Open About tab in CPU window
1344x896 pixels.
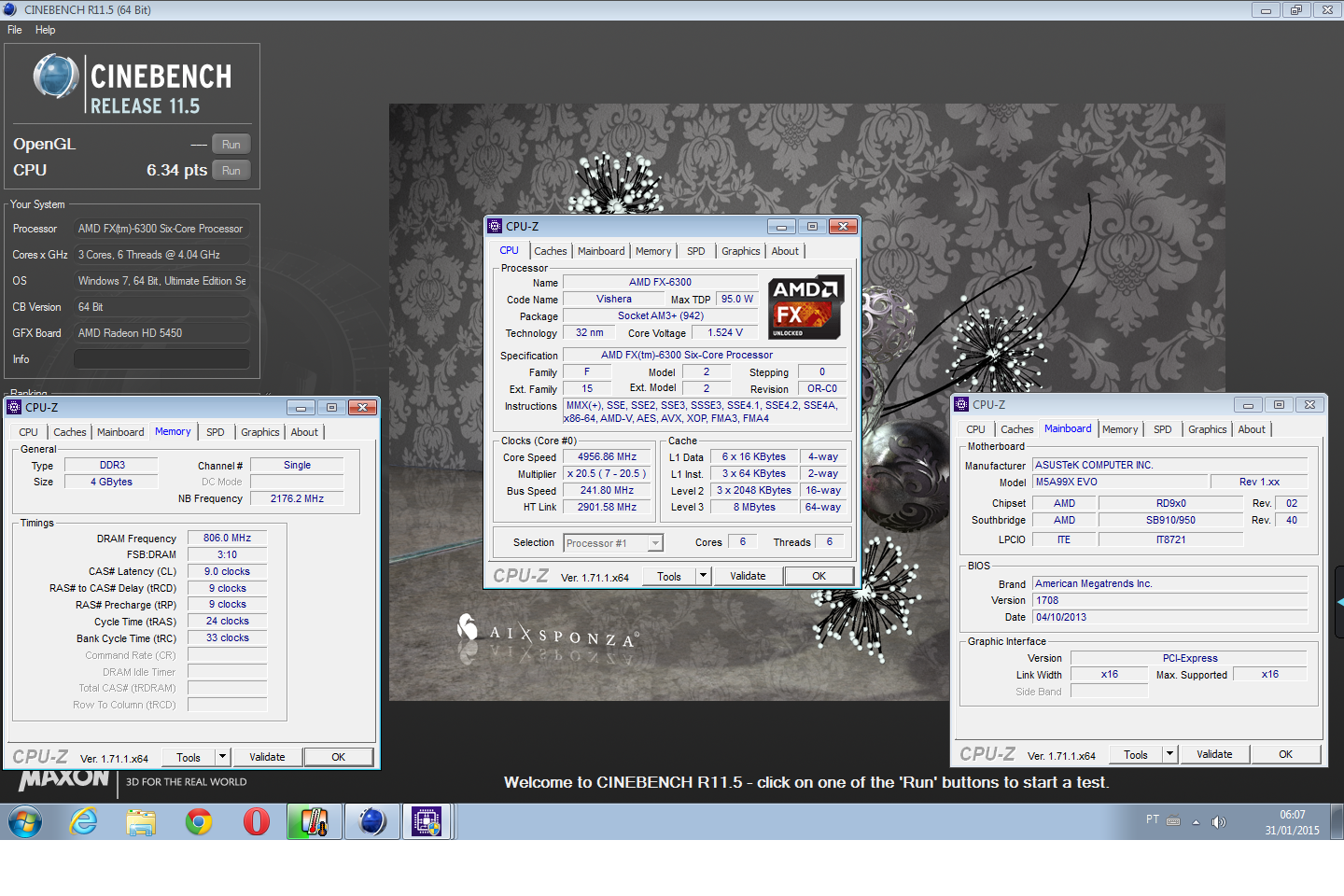785,251
